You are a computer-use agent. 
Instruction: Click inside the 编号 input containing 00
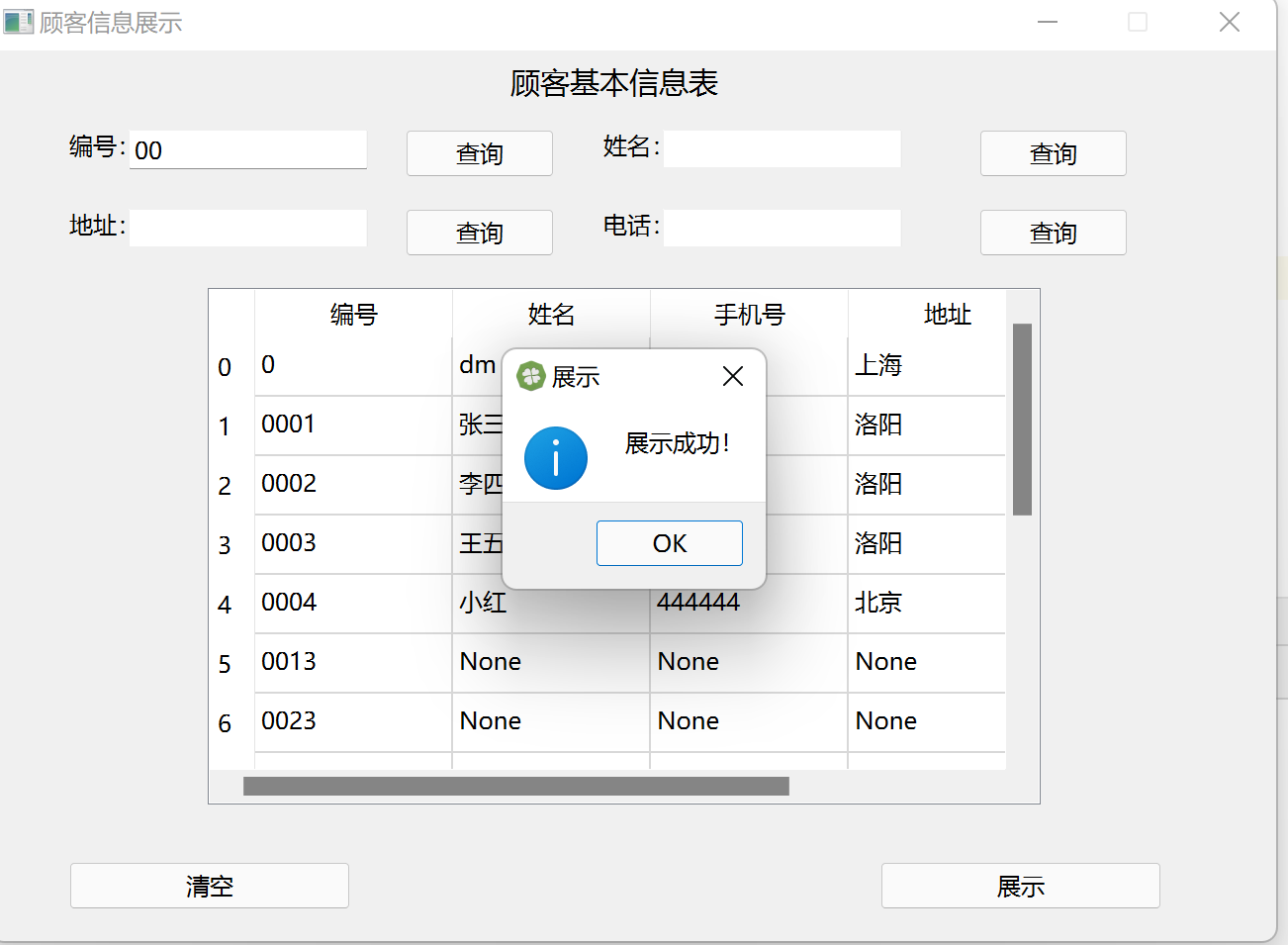(x=247, y=149)
